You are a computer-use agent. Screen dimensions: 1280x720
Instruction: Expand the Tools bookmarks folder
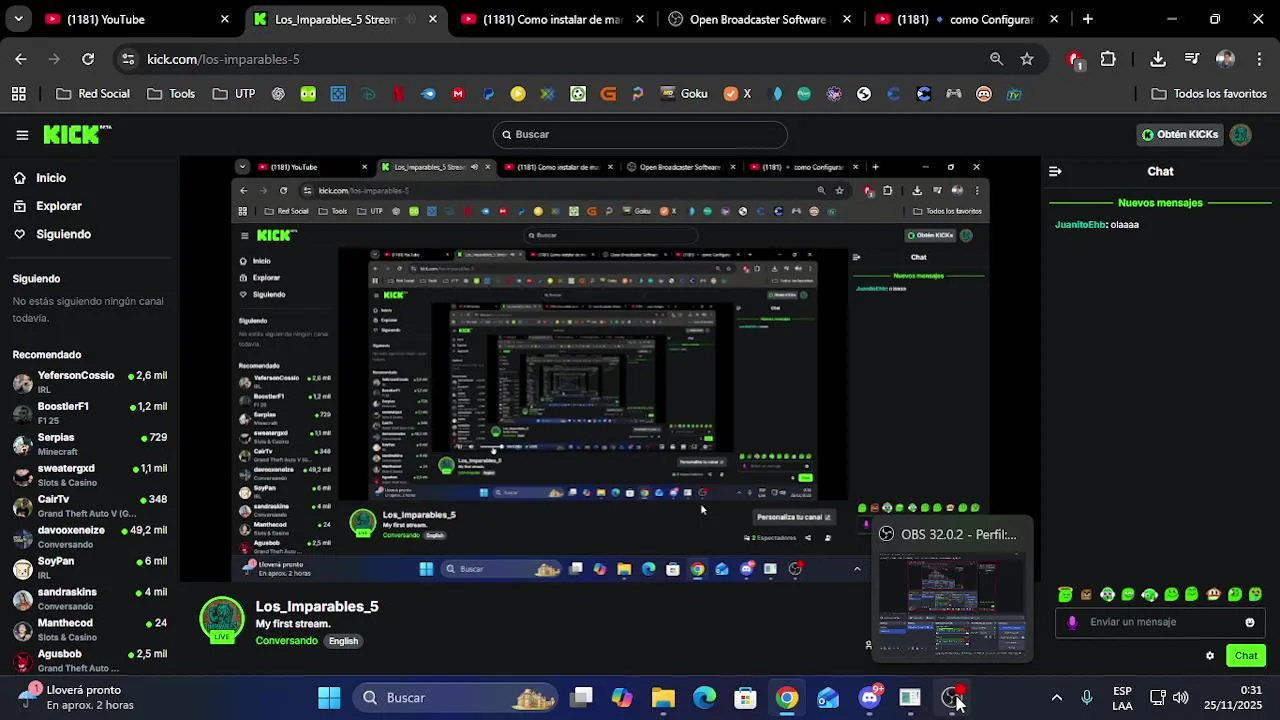pyautogui.click(x=171, y=94)
